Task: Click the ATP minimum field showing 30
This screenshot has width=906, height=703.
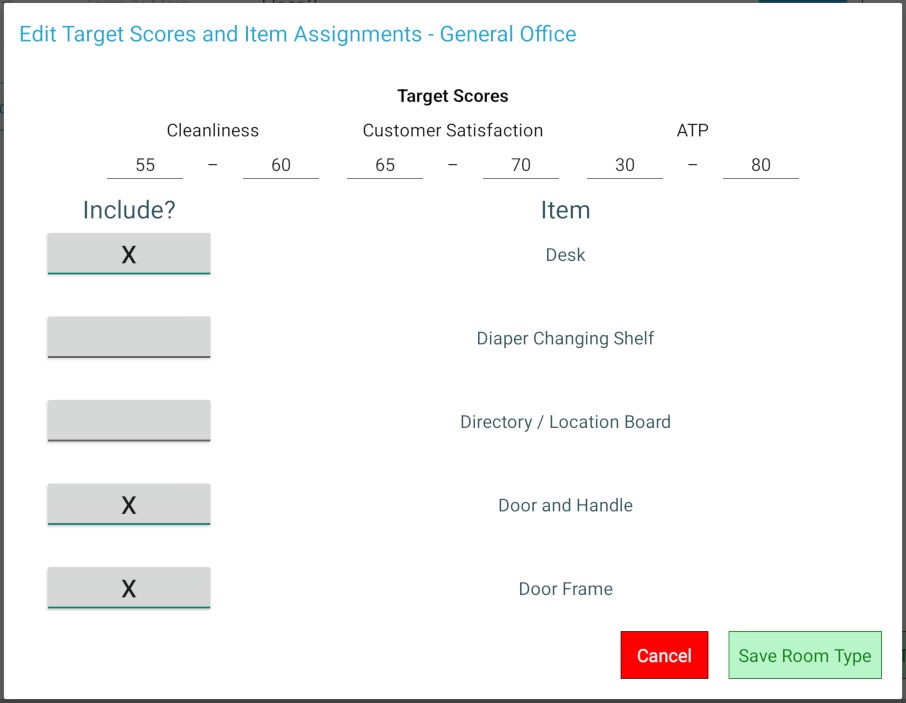Action: (x=625, y=165)
